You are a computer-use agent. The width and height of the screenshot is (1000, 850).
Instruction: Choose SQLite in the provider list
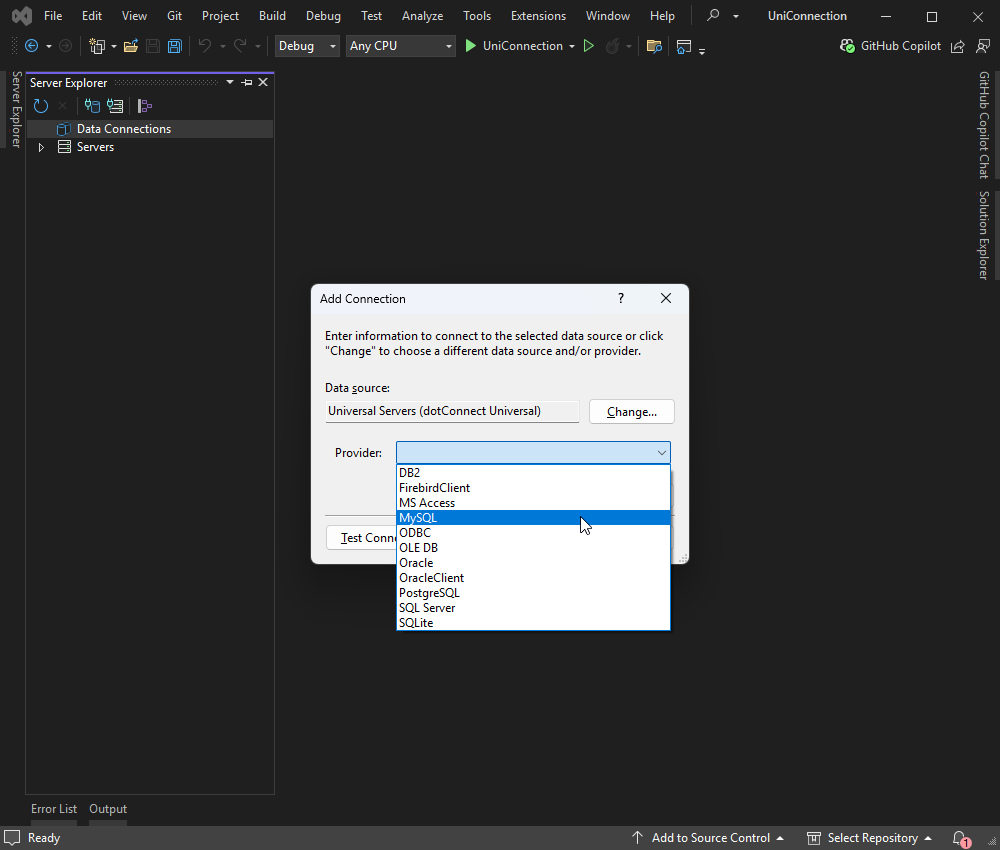pos(416,623)
